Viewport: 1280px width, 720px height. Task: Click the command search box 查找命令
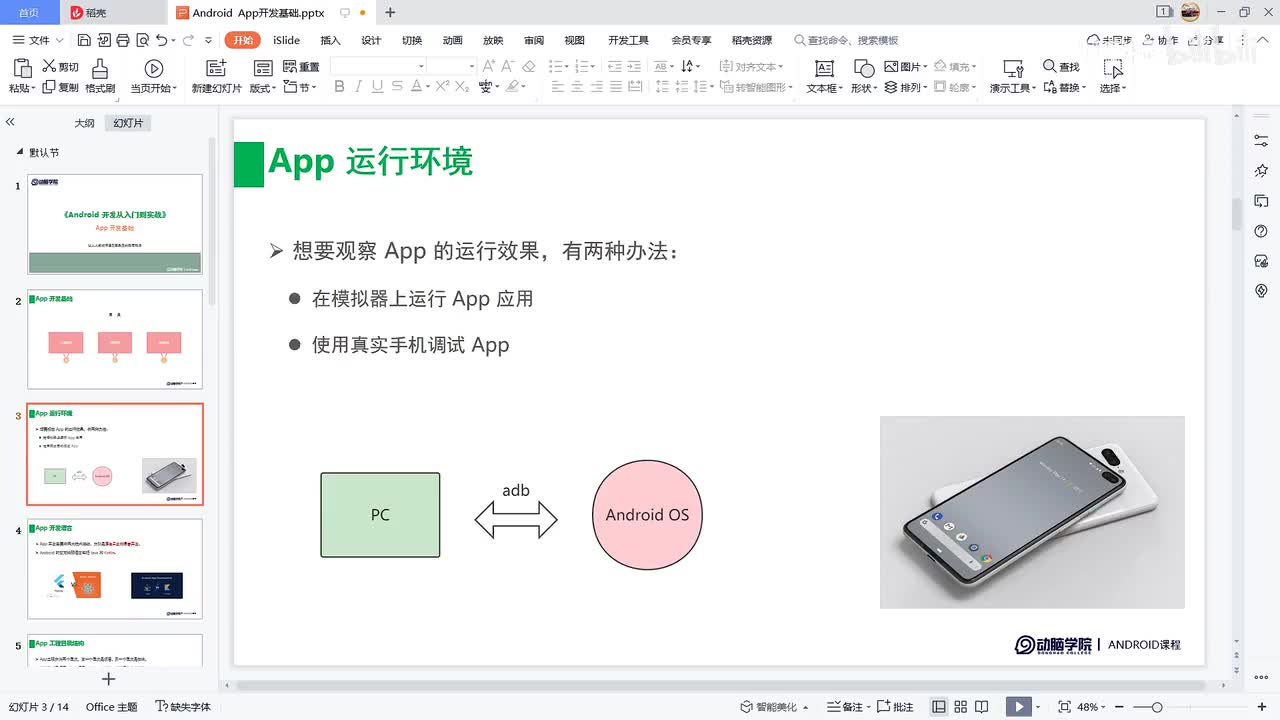pos(847,40)
